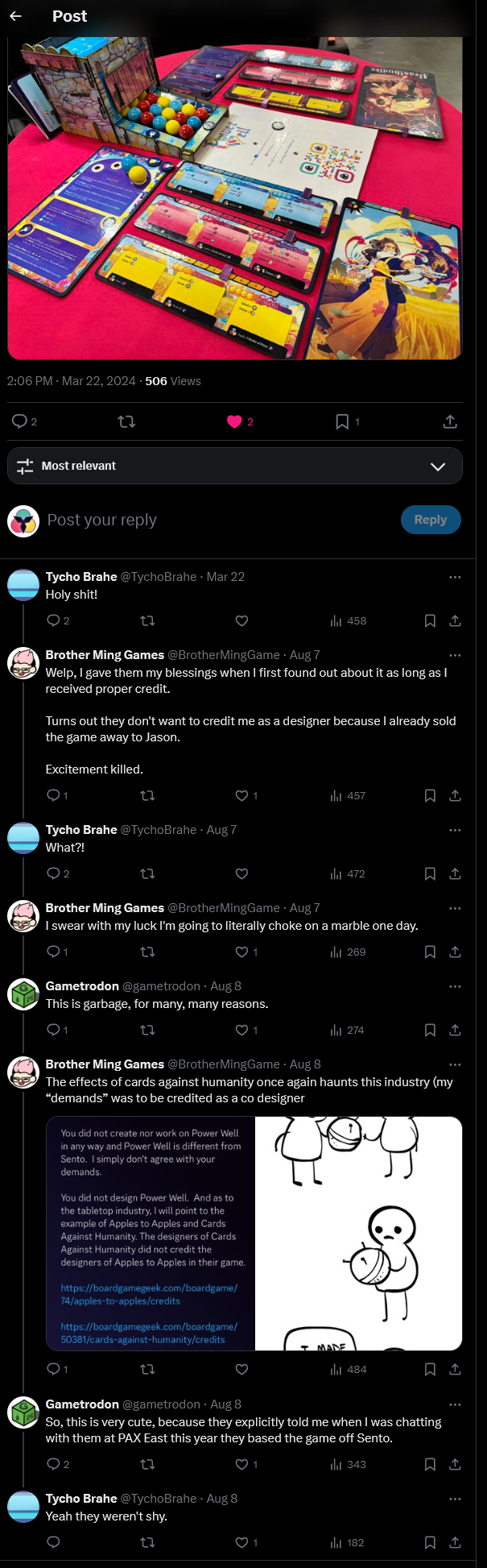Open the more menu on the "Holy shit!" reply

tap(455, 577)
